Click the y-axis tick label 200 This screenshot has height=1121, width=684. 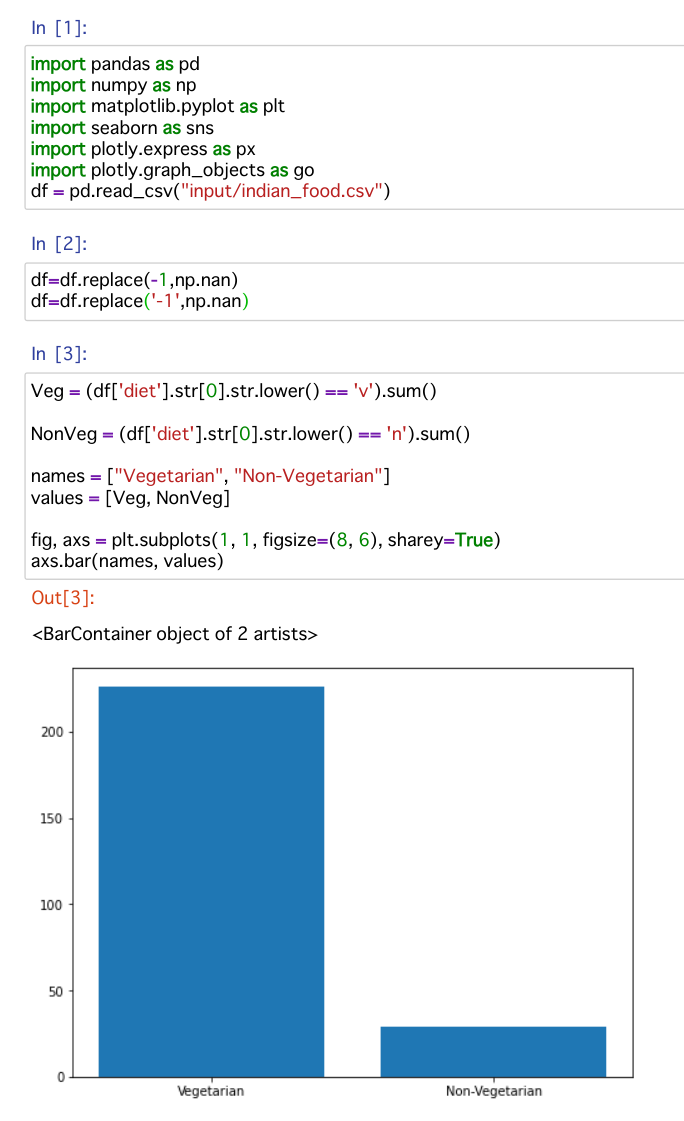[x=52, y=732]
